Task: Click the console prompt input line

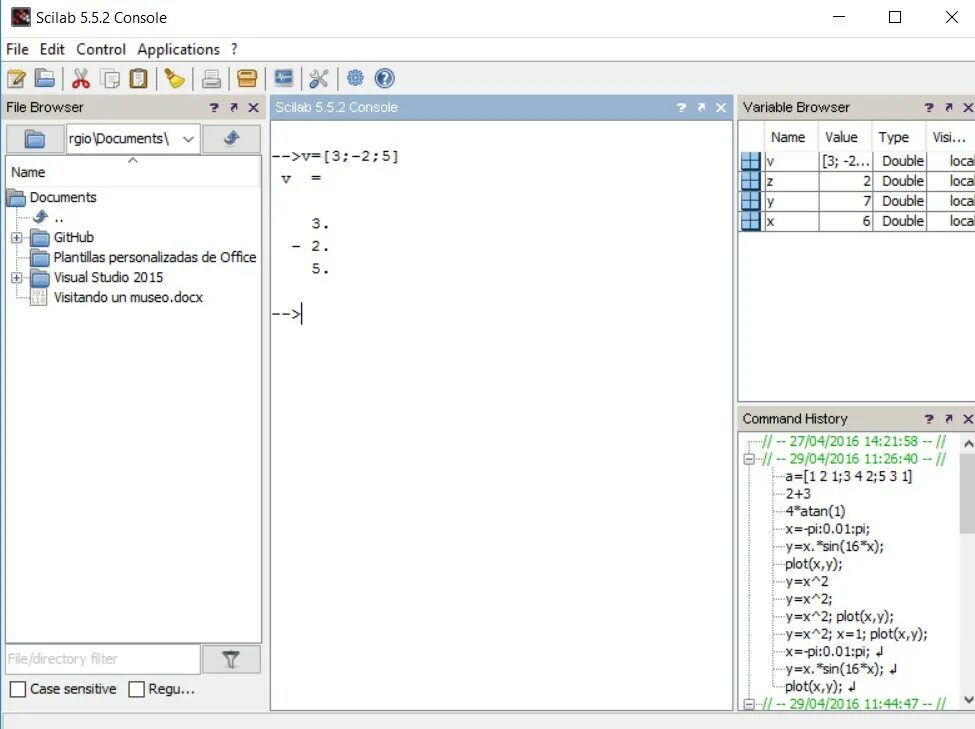Action: click(501, 313)
